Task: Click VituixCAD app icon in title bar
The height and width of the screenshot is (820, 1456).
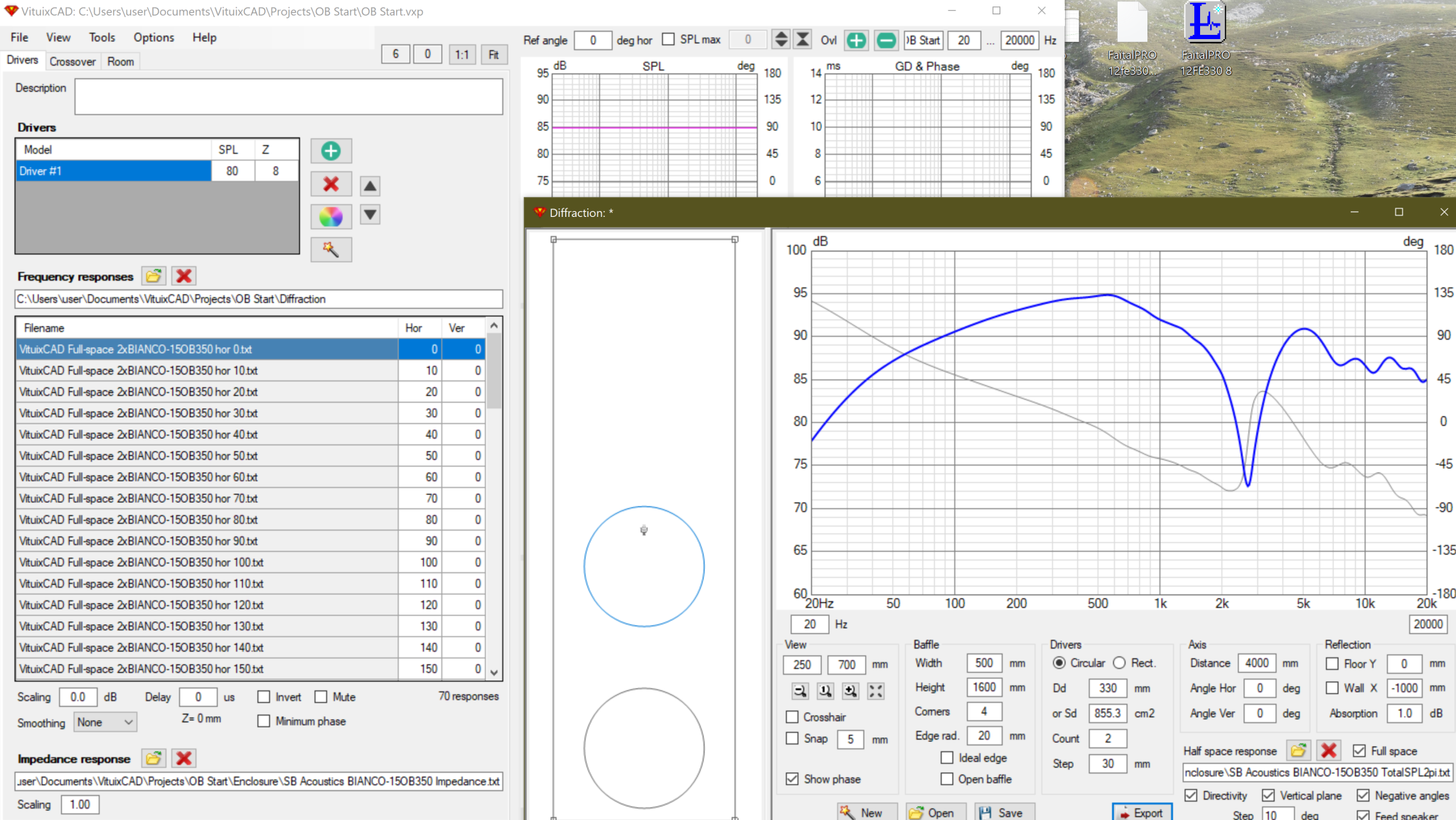Action: 11,11
